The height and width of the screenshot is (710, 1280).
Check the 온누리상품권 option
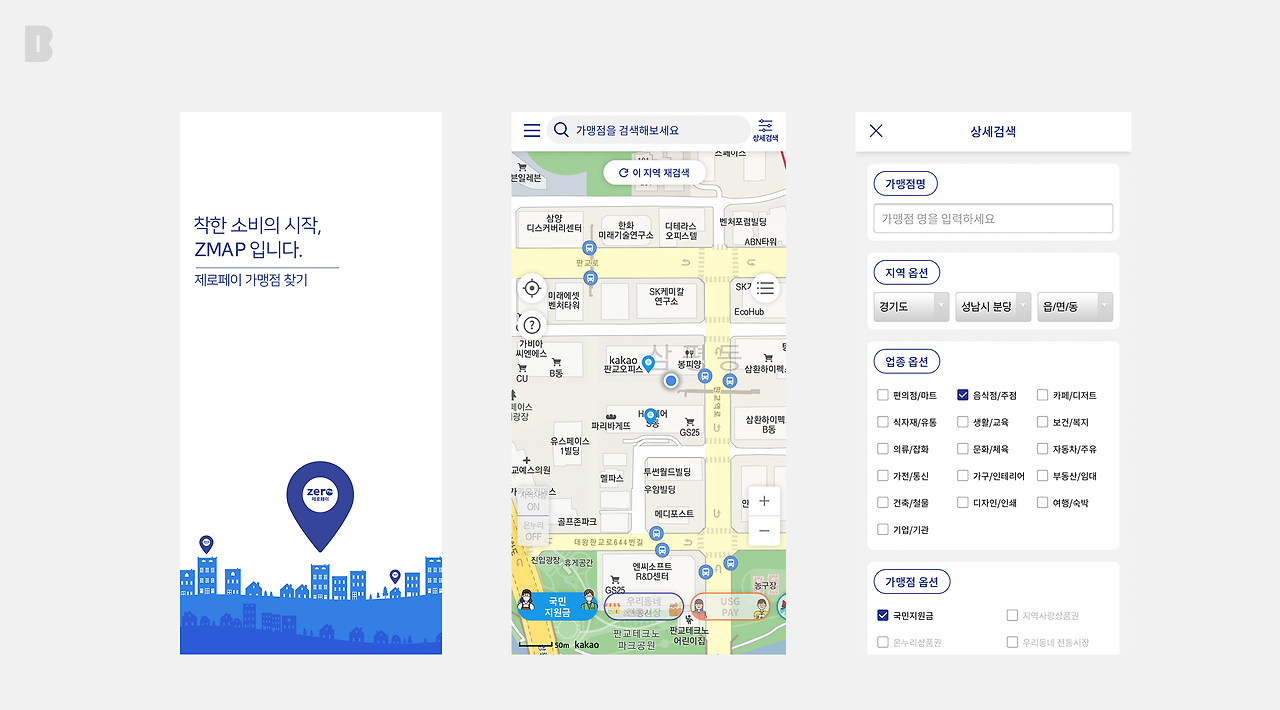click(883, 642)
